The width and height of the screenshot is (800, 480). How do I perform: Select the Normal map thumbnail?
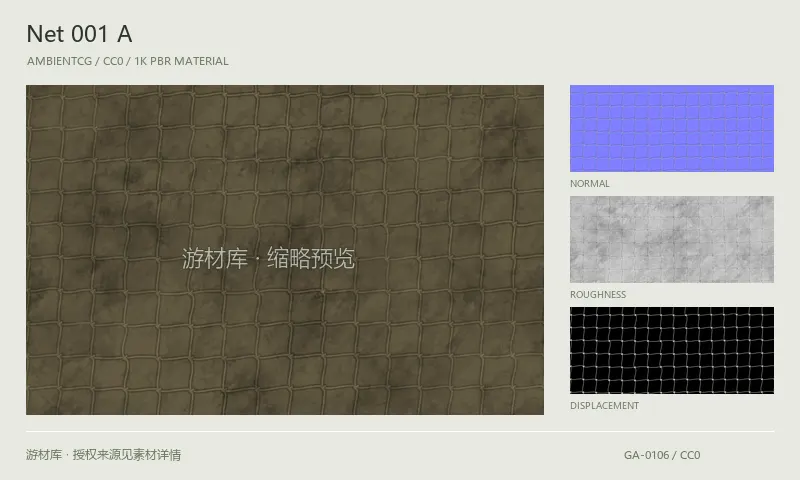[671, 129]
